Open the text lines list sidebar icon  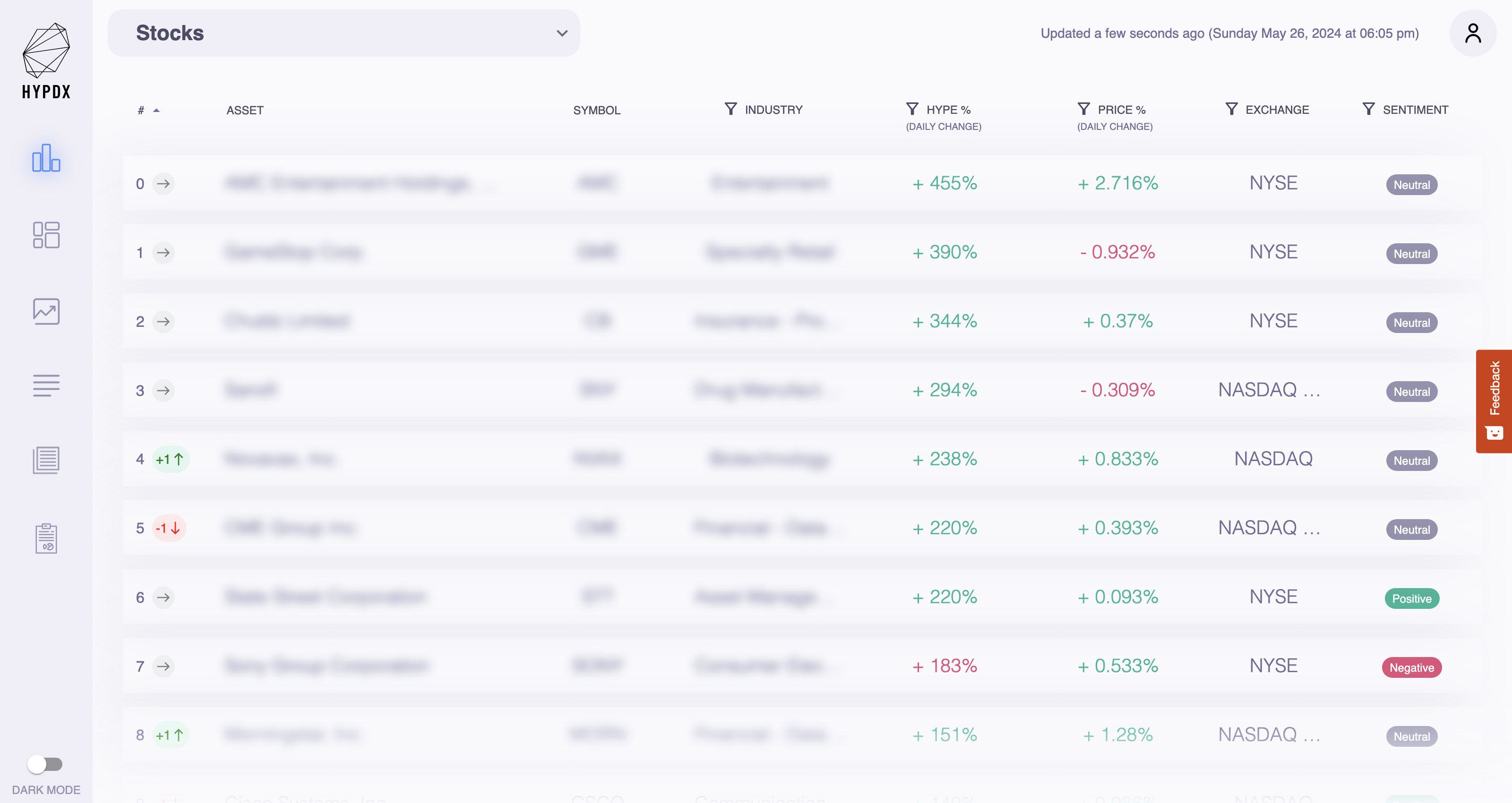click(x=46, y=385)
